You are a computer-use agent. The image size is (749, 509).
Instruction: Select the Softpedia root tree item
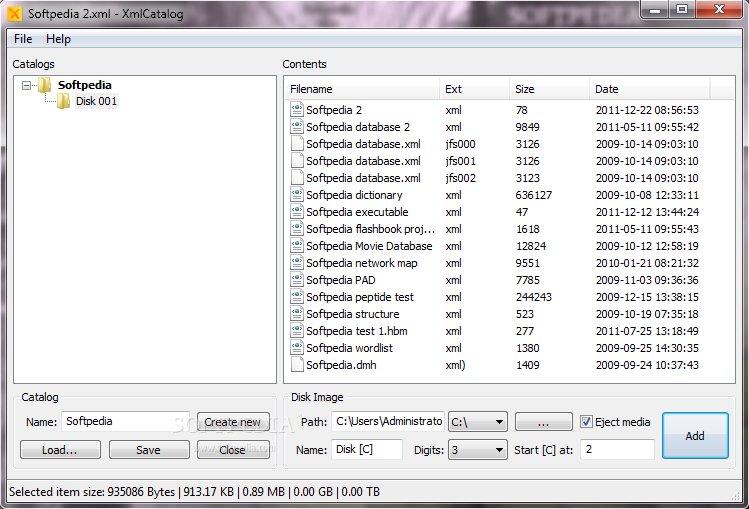pos(85,85)
